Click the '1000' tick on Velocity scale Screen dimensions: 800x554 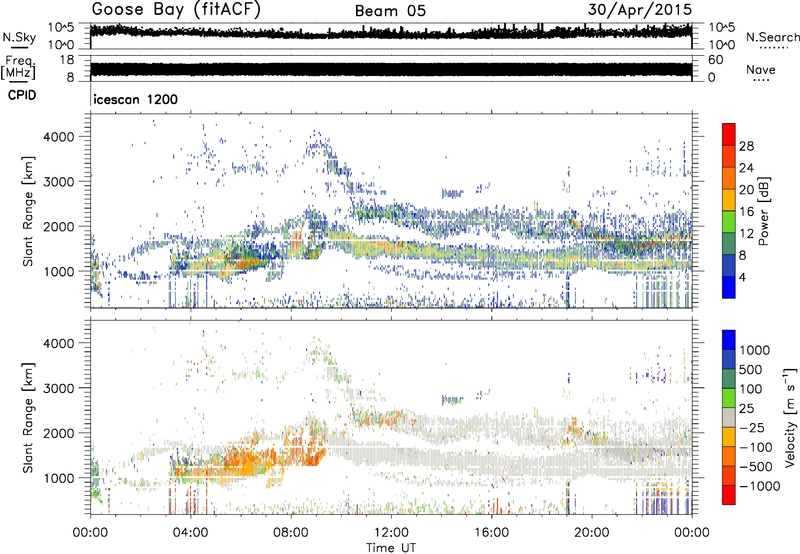click(755, 350)
